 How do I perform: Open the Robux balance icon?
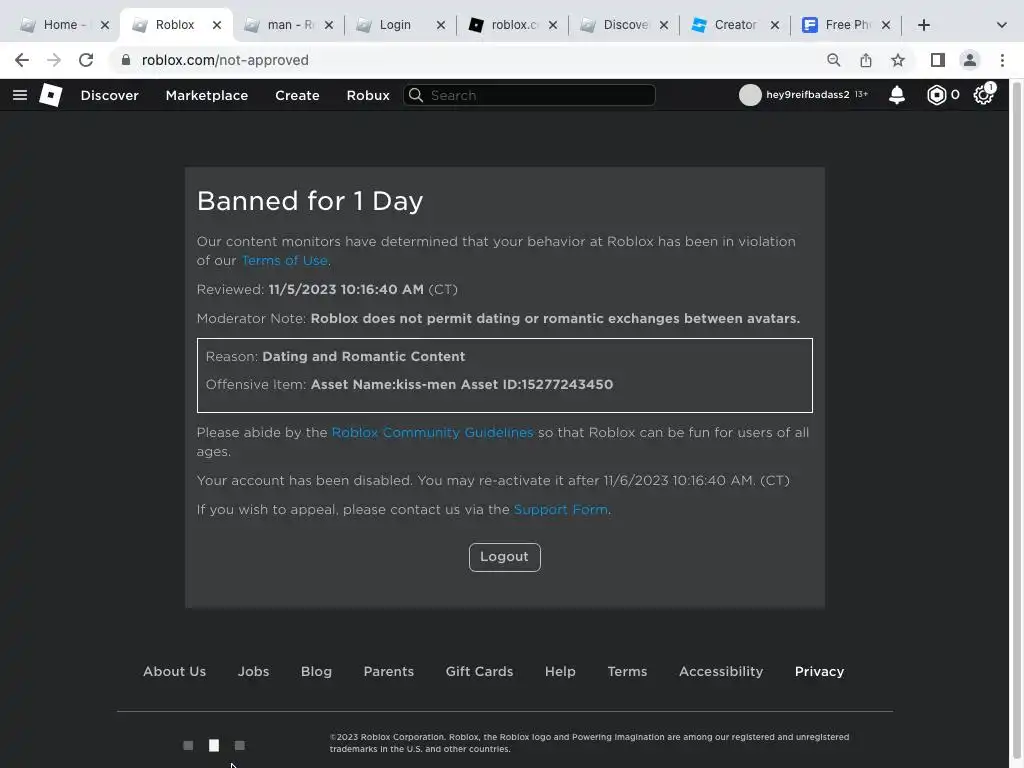click(936, 95)
